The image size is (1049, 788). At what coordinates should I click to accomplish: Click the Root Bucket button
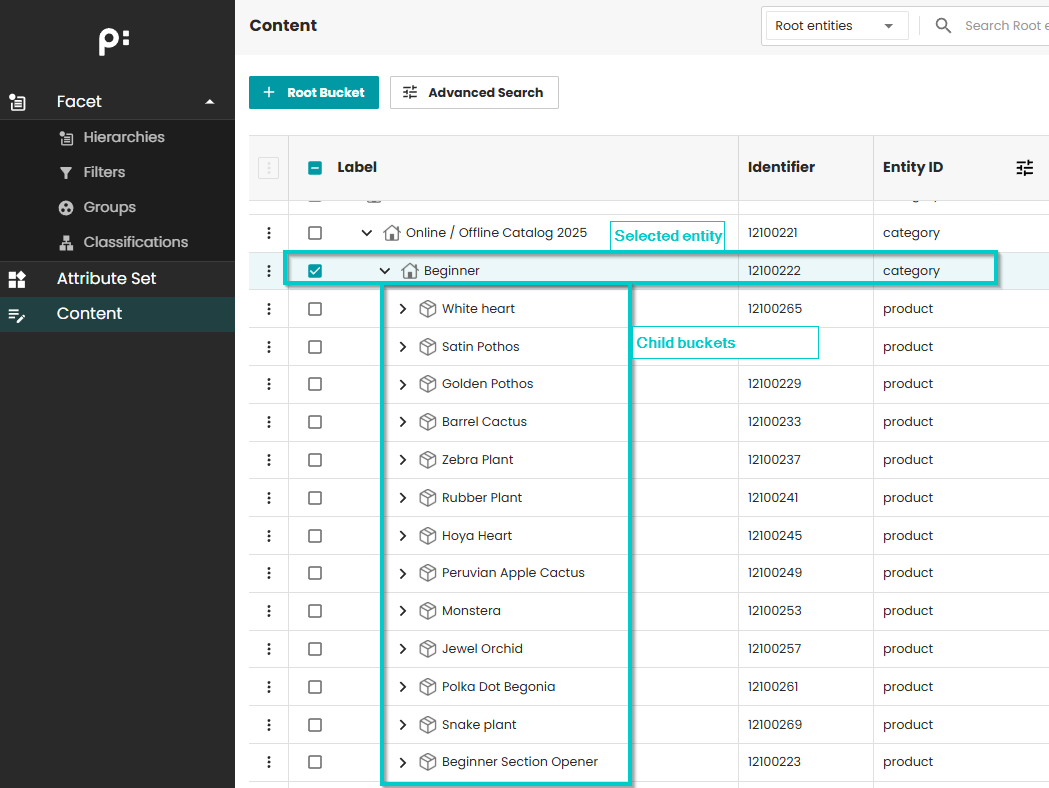click(x=314, y=92)
